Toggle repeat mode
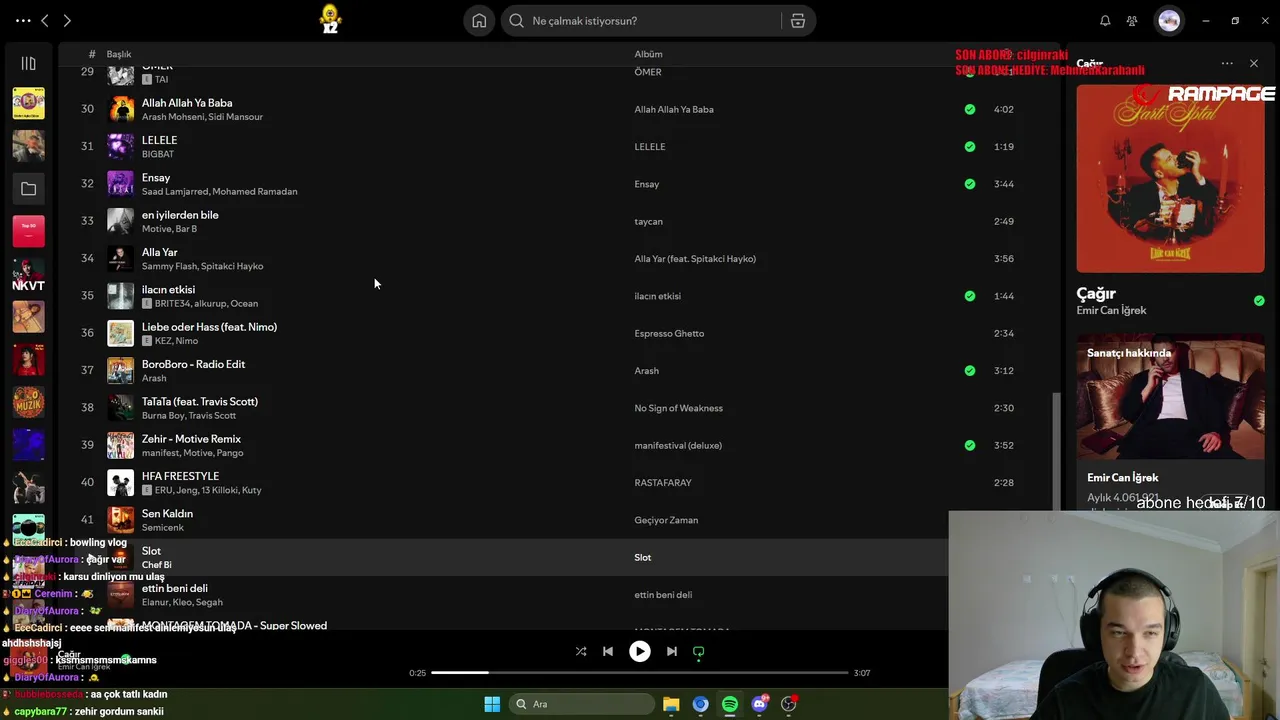The image size is (1280, 720). [699, 651]
